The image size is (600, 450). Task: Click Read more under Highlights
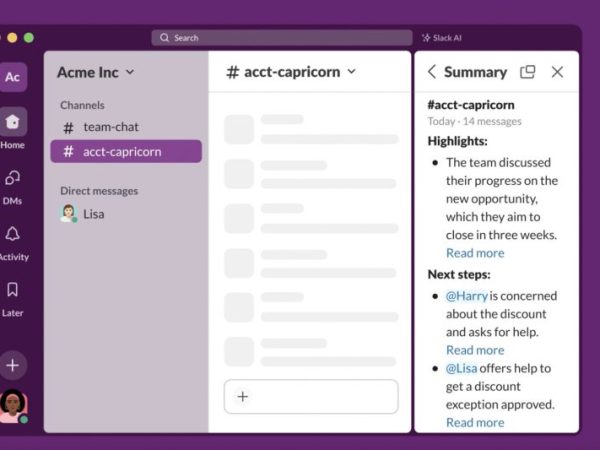click(475, 253)
